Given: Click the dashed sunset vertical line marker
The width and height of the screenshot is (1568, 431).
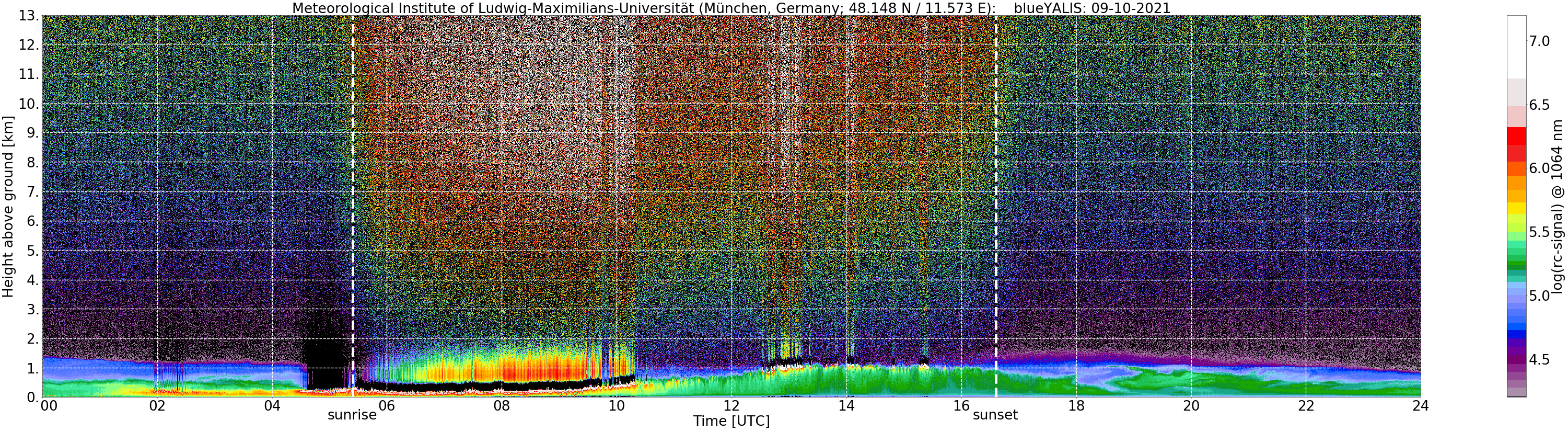Looking at the screenshot, I should (x=996, y=206).
